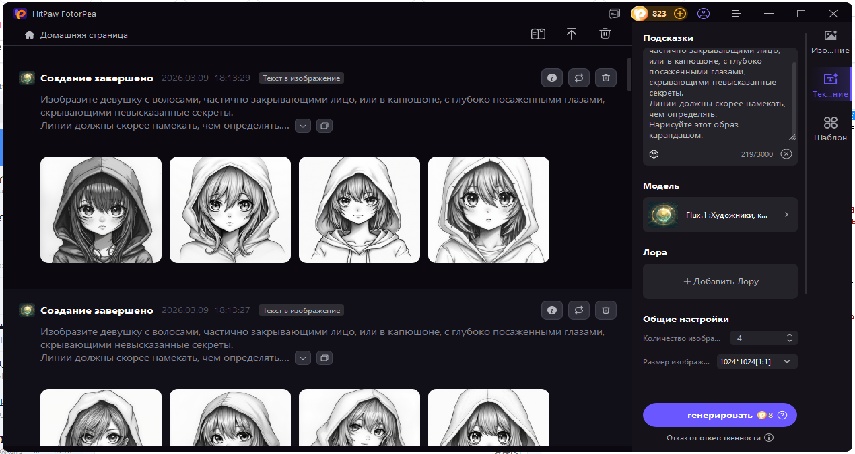Screen dimensions: 855x454
Task: Expand the second creation's truncated prompt
Action: [x=303, y=358]
